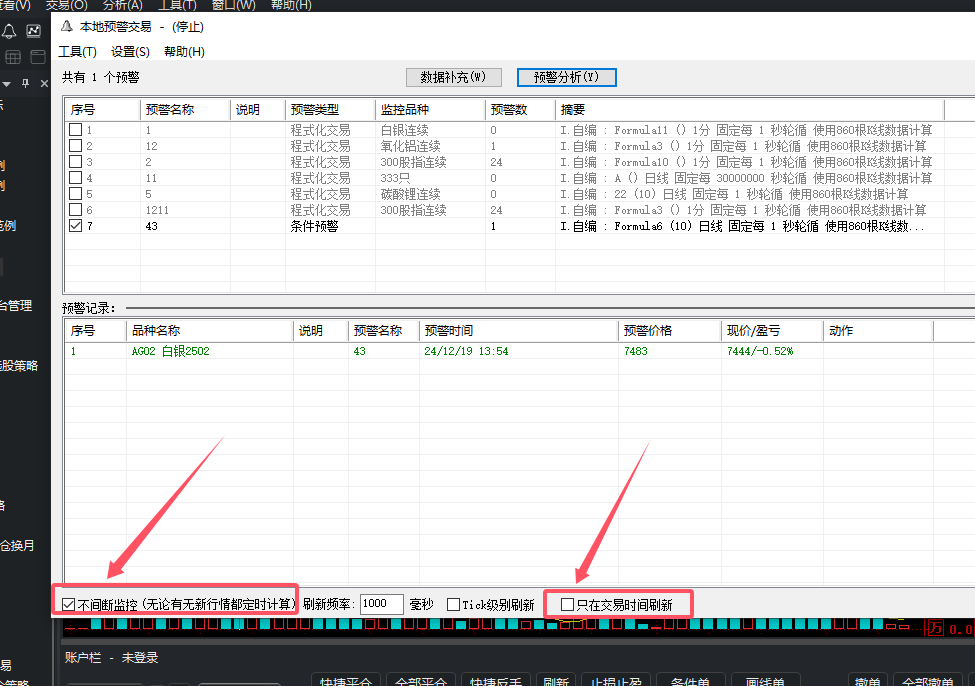Open the 设置(S) menu in dialog
975x686 pixels.
pos(130,52)
